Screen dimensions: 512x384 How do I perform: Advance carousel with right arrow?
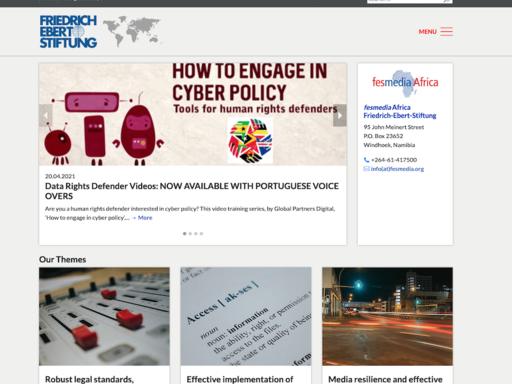(x=340, y=115)
